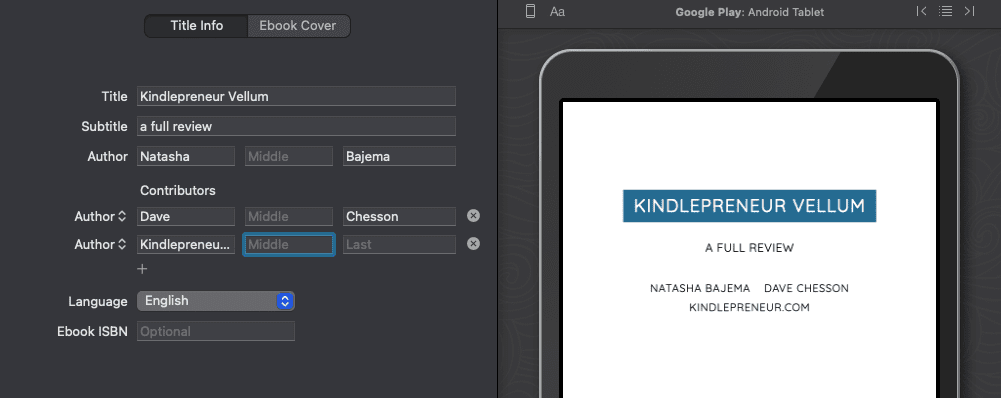This screenshot has height=398, width=1001.
Task: Edit the Title field
Action: 296,96
